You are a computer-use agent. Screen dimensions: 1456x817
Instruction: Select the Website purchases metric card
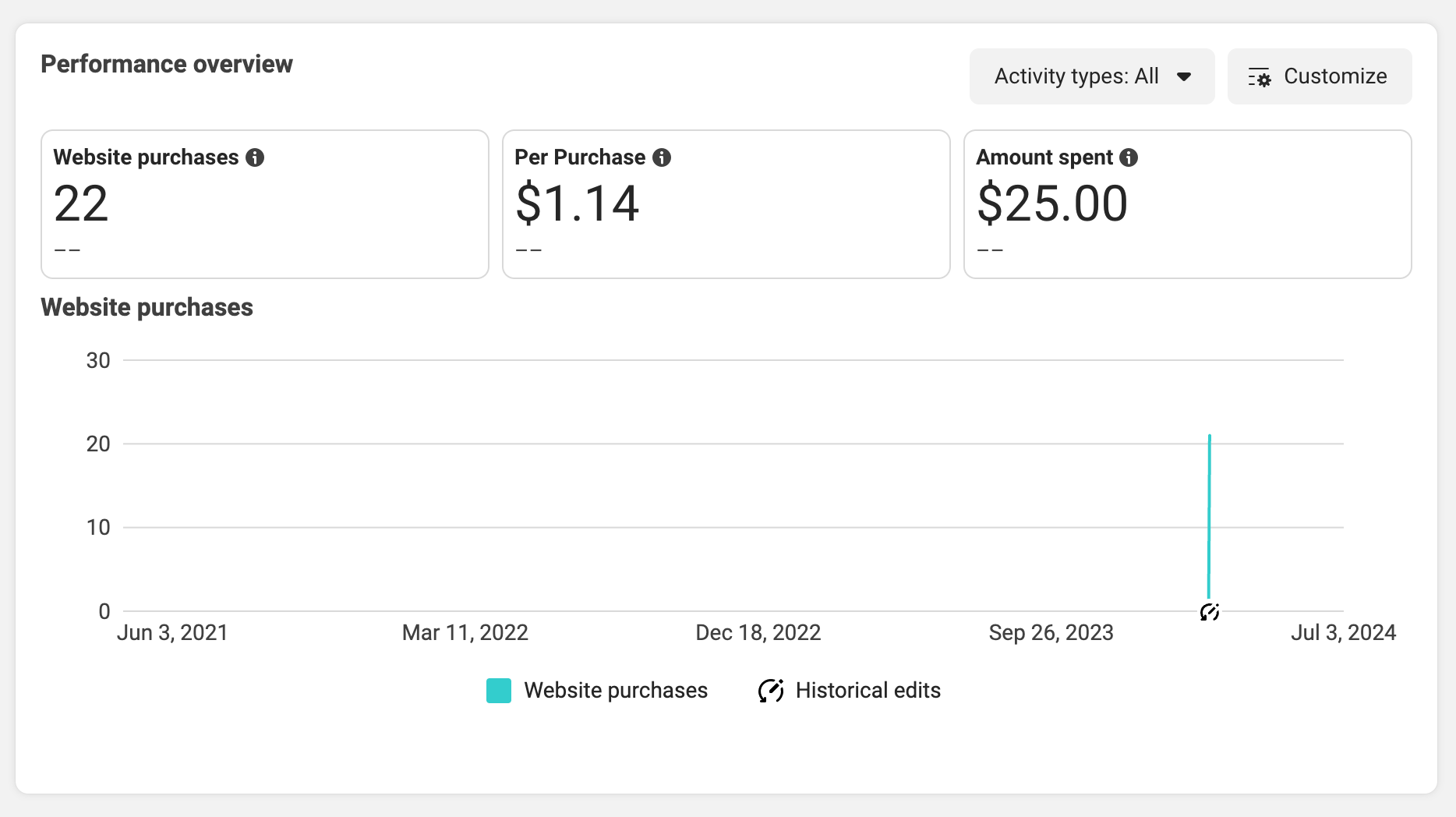coord(265,204)
